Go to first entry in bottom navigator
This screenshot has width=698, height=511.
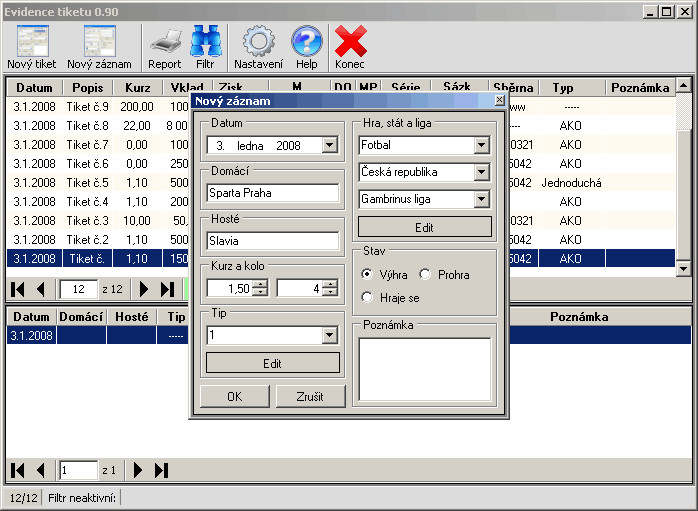pos(18,470)
